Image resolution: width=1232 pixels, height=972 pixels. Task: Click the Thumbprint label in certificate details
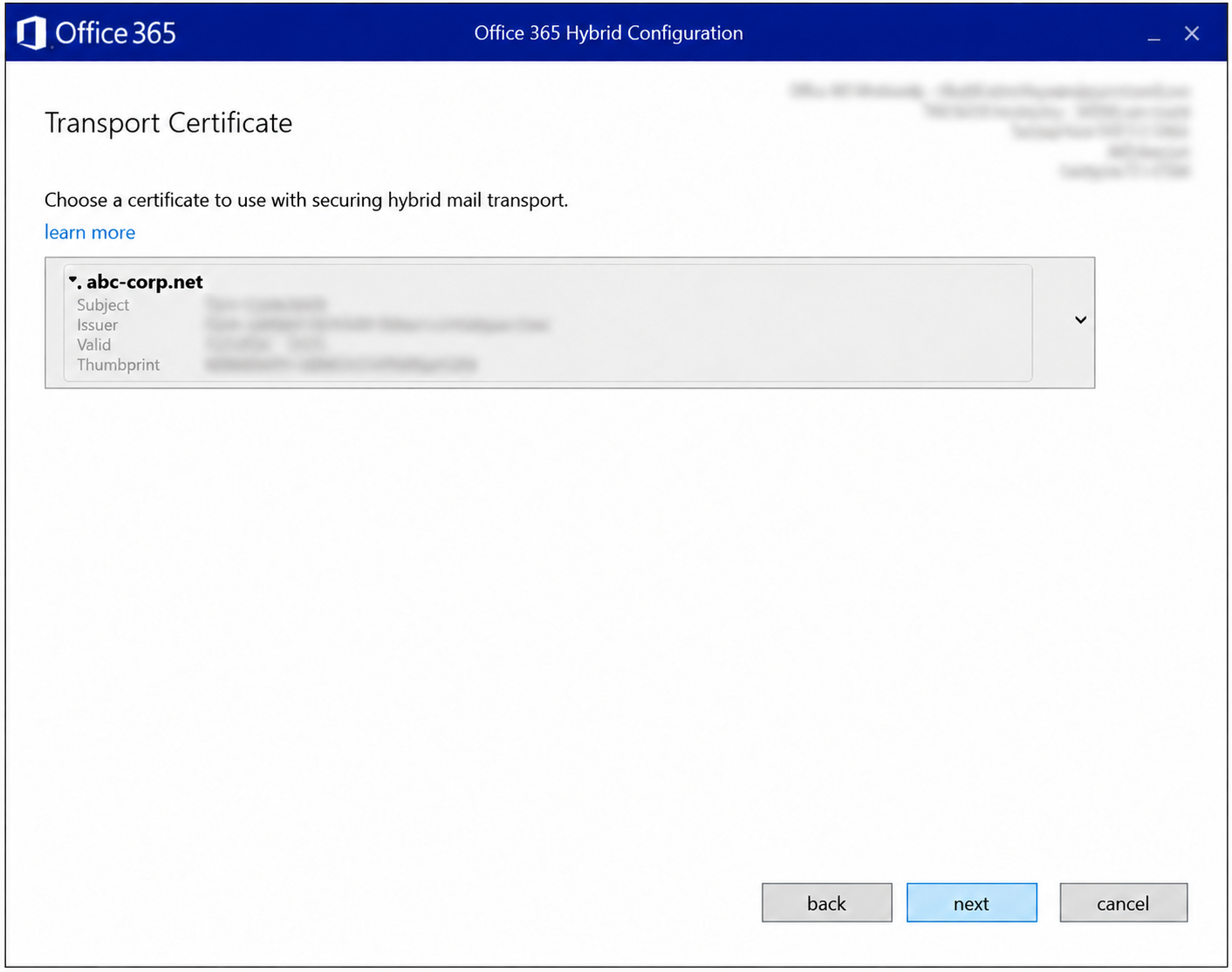118,365
